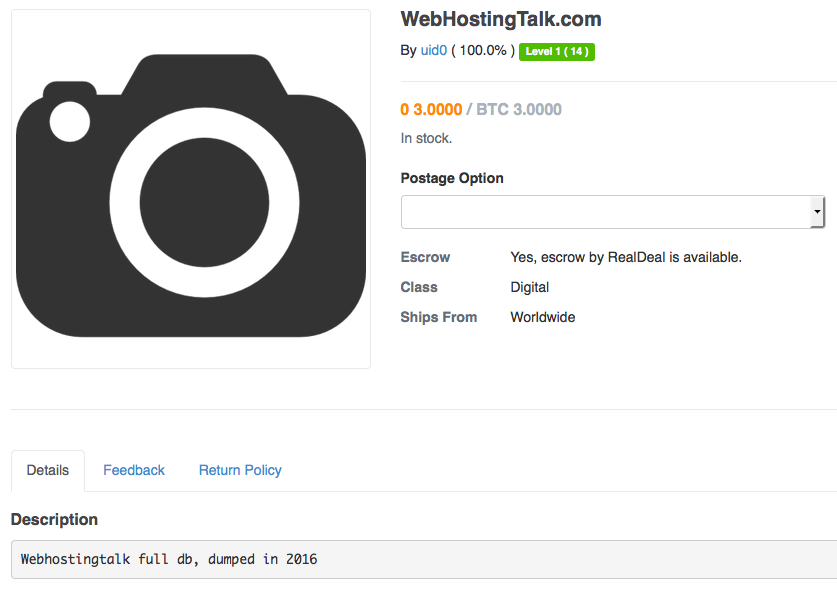Switch to the Feedback tab

click(x=134, y=470)
